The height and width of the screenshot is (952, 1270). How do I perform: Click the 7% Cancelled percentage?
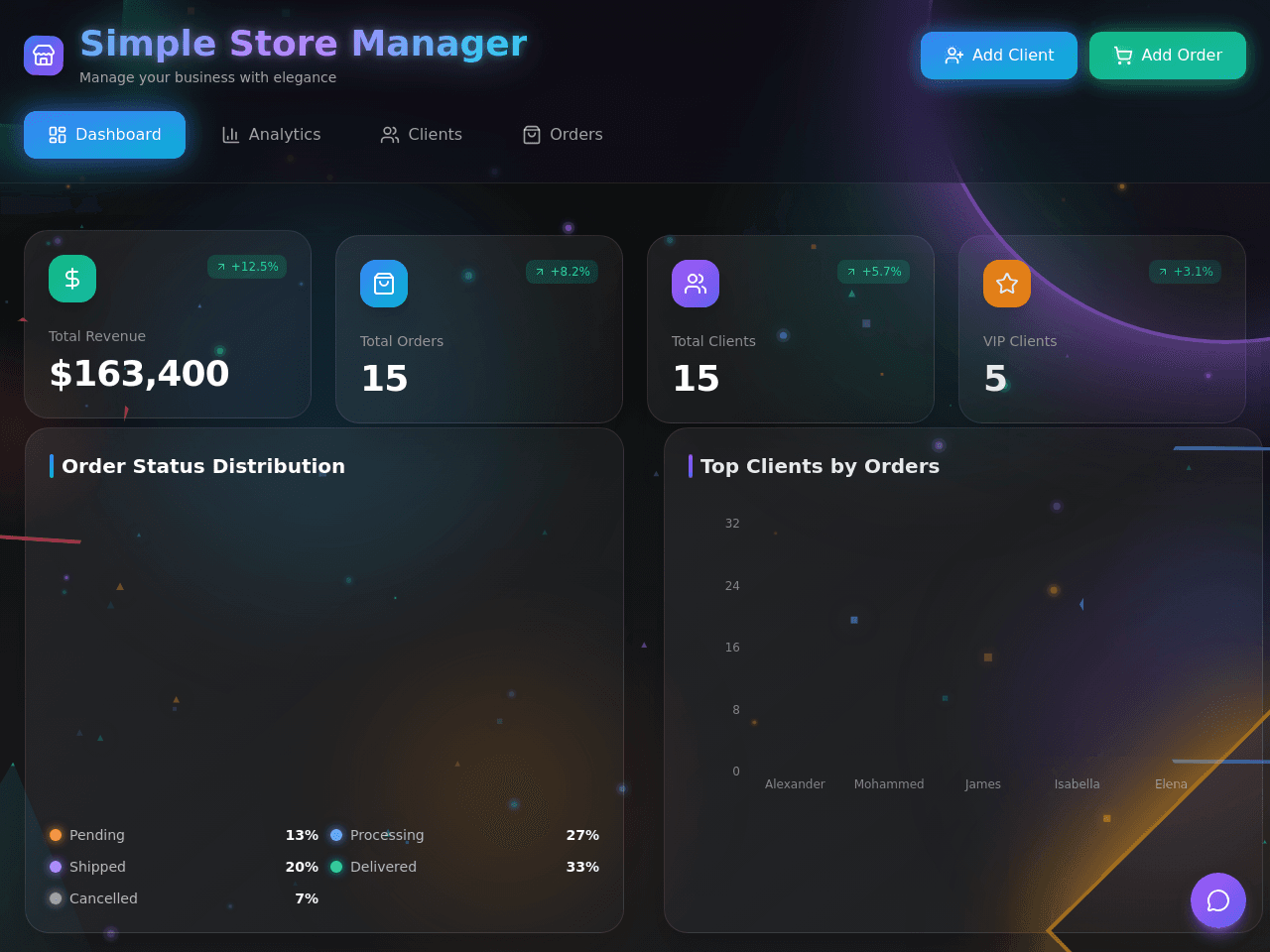point(307,898)
